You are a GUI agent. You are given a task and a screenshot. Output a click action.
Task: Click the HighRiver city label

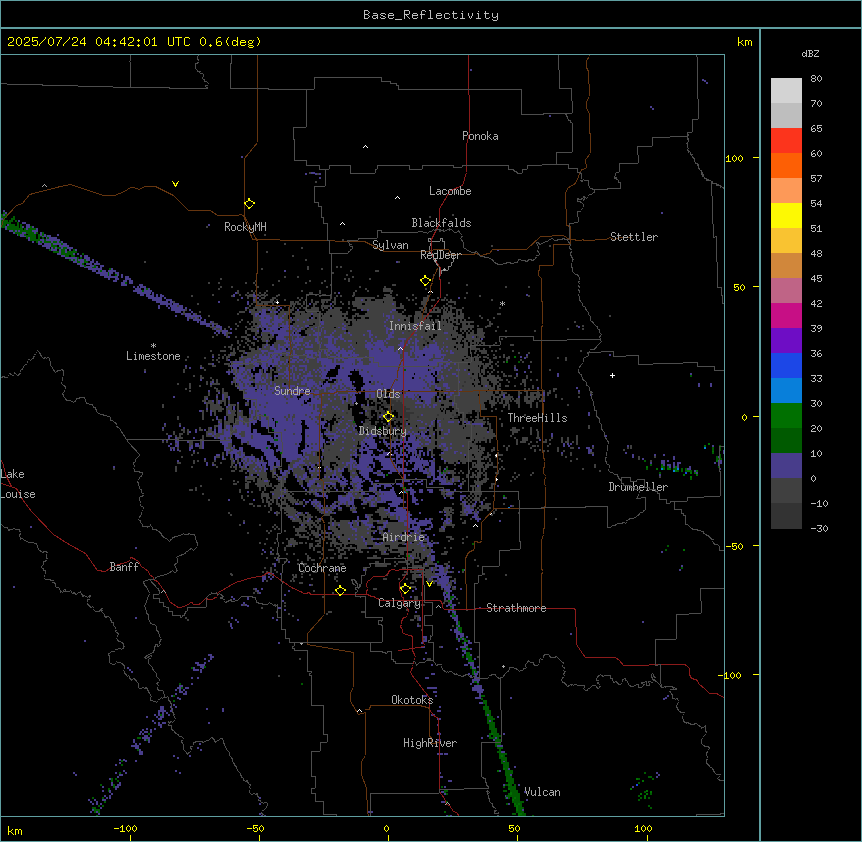430,743
